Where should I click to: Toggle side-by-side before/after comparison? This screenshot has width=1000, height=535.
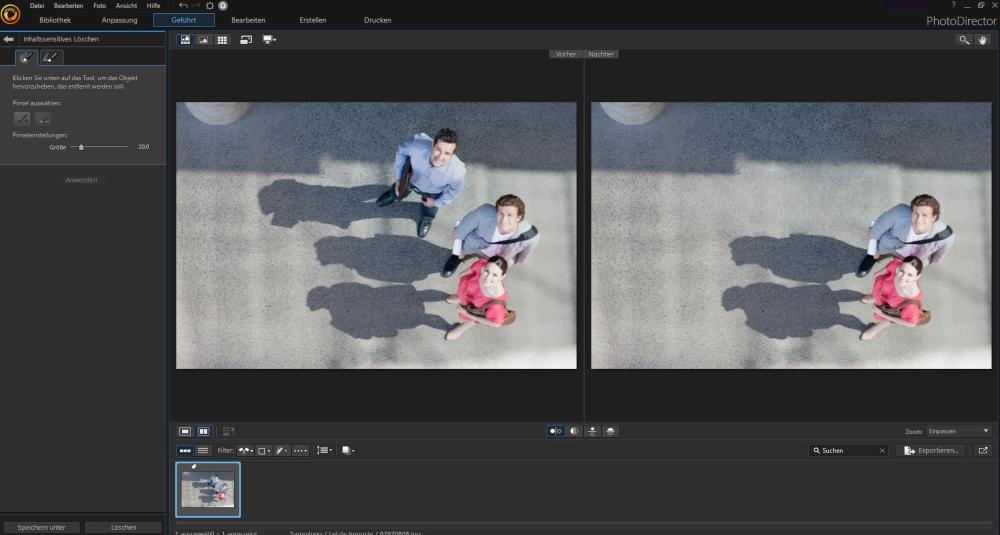pyautogui.click(x=554, y=431)
